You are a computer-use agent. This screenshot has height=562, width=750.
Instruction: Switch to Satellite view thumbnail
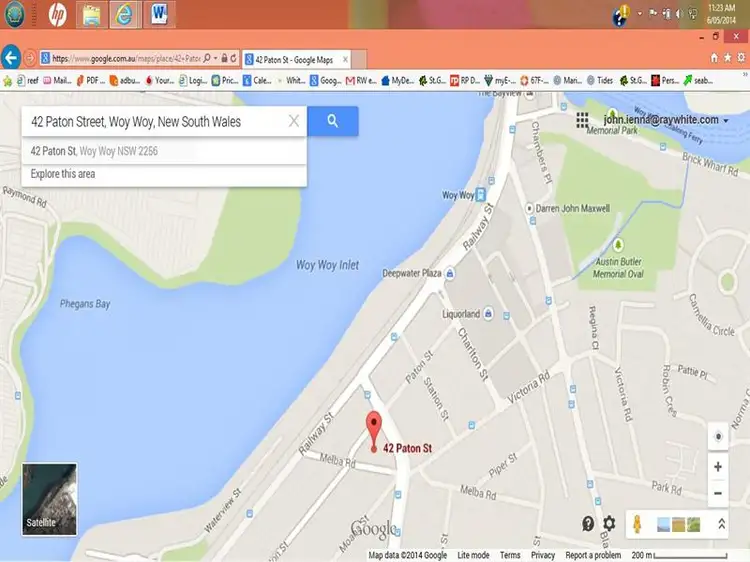pyautogui.click(x=50, y=497)
